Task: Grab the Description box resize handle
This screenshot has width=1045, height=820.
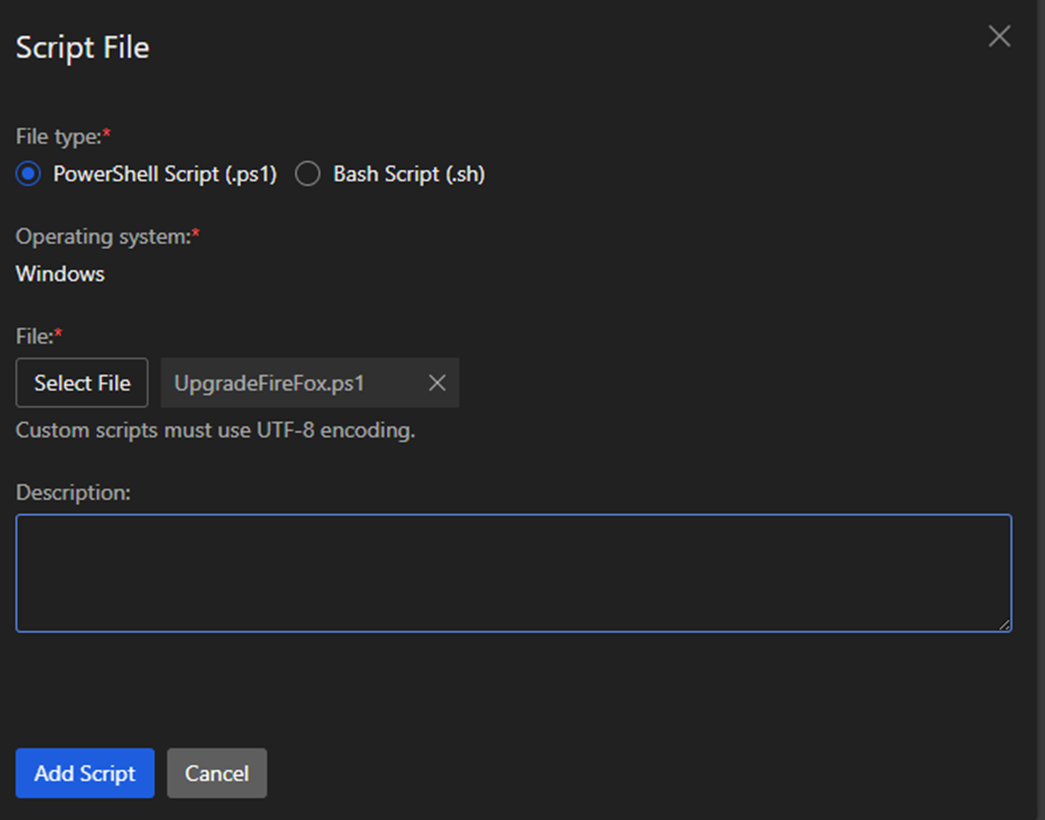Action: click(1005, 625)
